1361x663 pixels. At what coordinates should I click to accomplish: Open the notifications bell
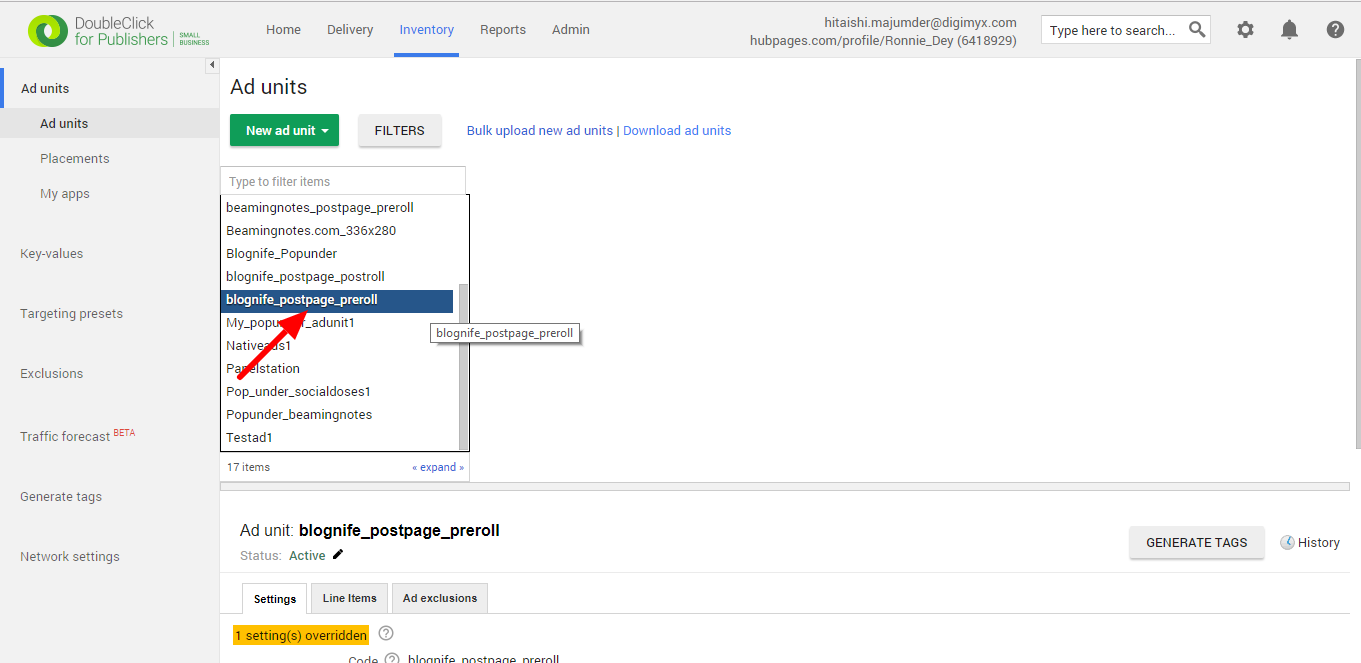pyautogui.click(x=1289, y=30)
